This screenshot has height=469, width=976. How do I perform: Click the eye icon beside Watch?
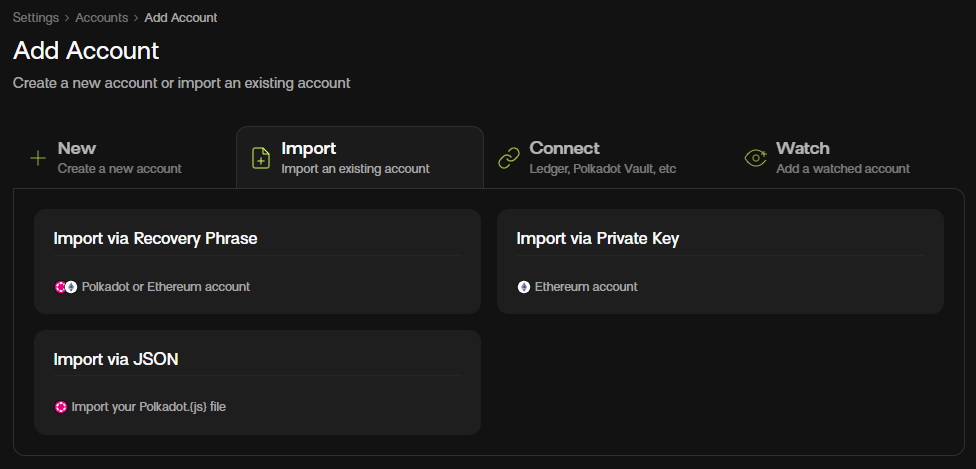(x=756, y=158)
